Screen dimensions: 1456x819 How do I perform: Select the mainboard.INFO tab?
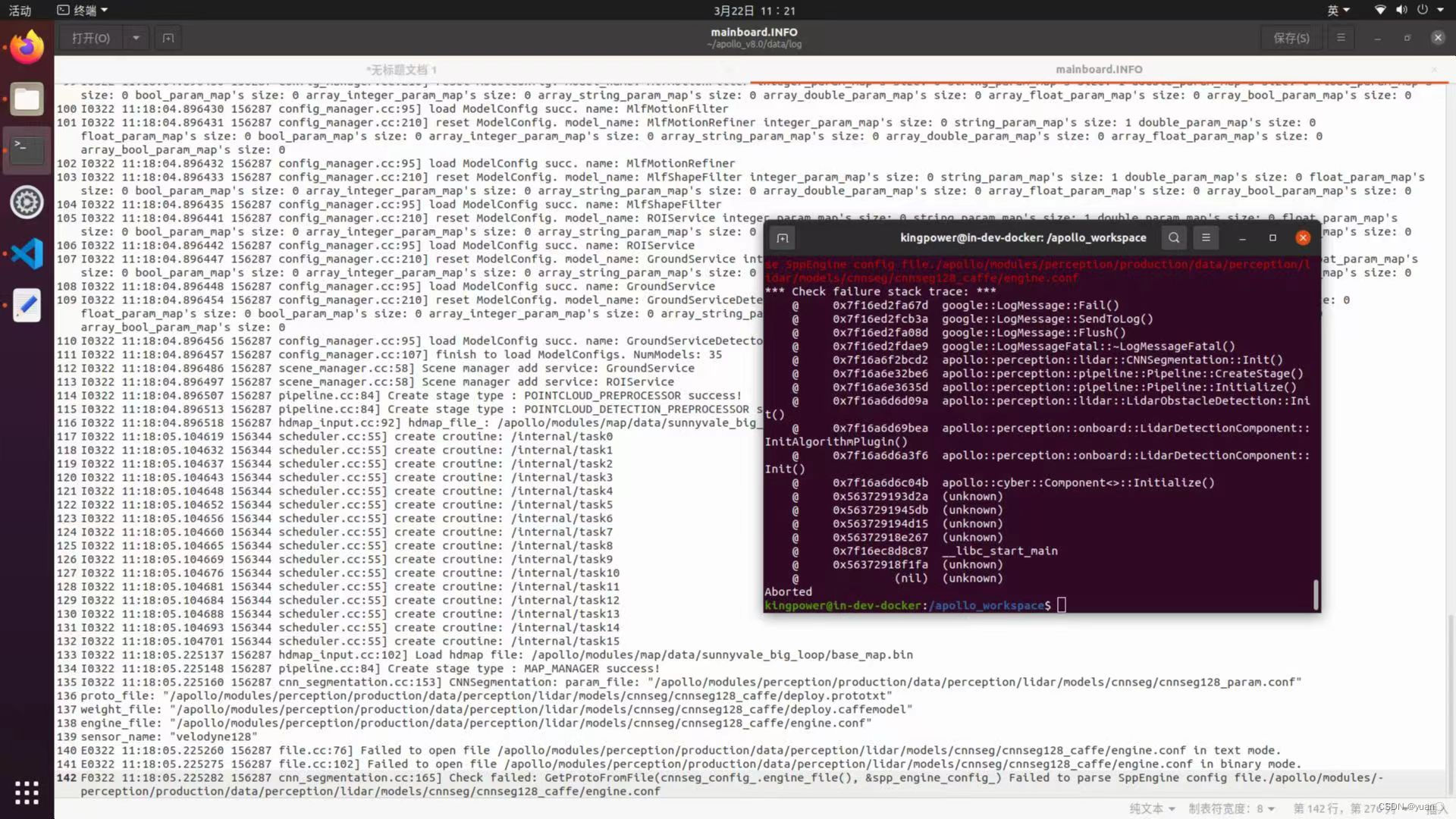tap(1098, 70)
